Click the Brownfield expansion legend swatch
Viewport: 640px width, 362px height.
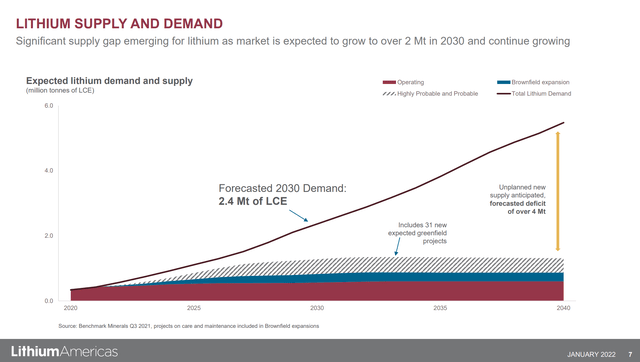tap(504, 82)
